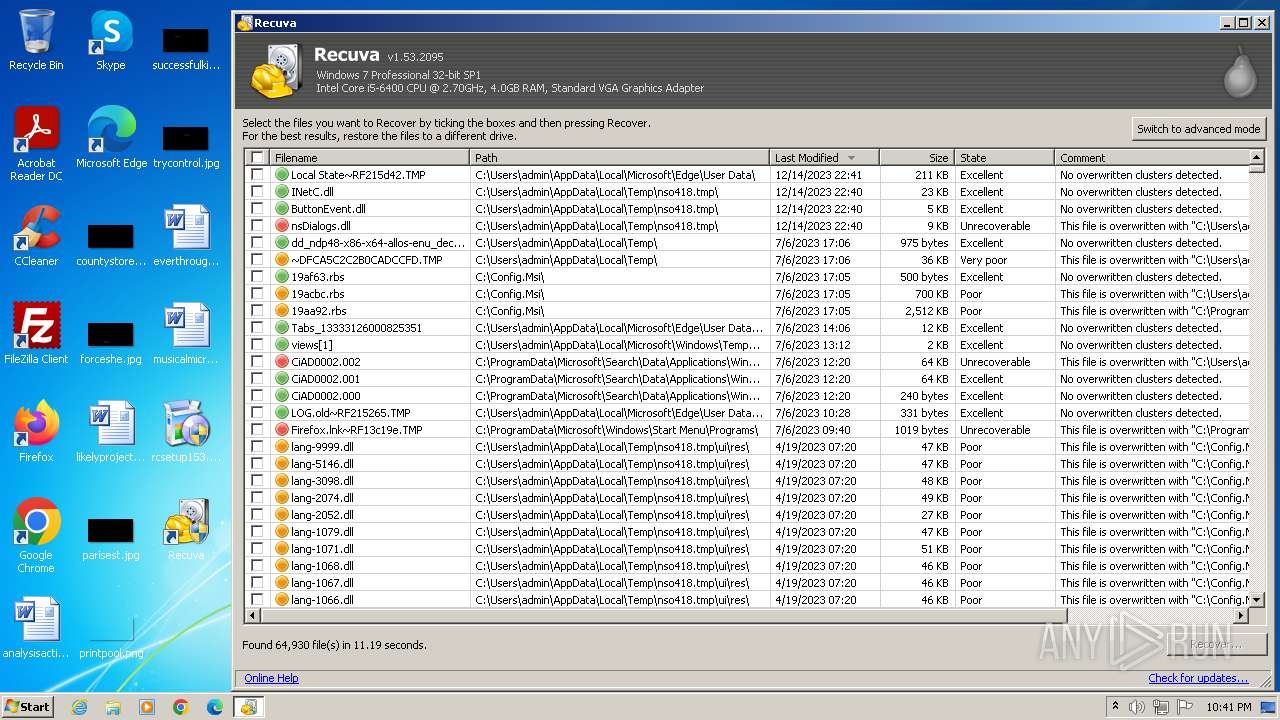Open Windows Explorer from the taskbar
The height and width of the screenshot is (720, 1280).
(x=113, y=707)
